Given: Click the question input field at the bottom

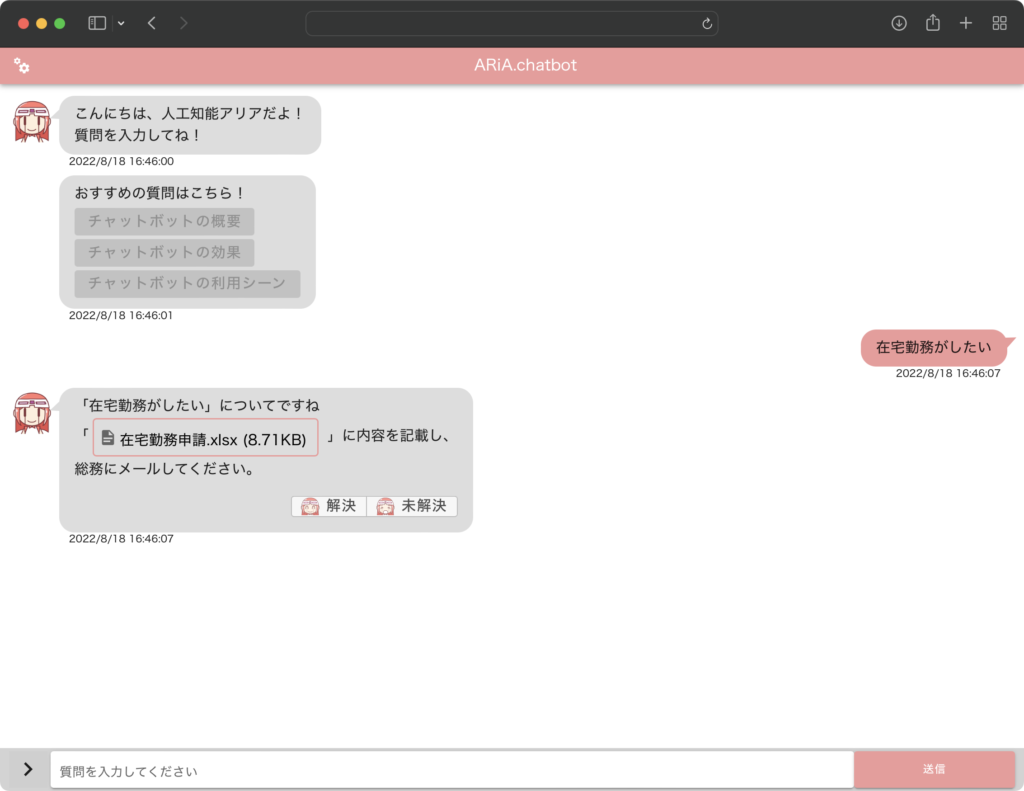Looking at the screenshot, I should (x=450, y=769).
